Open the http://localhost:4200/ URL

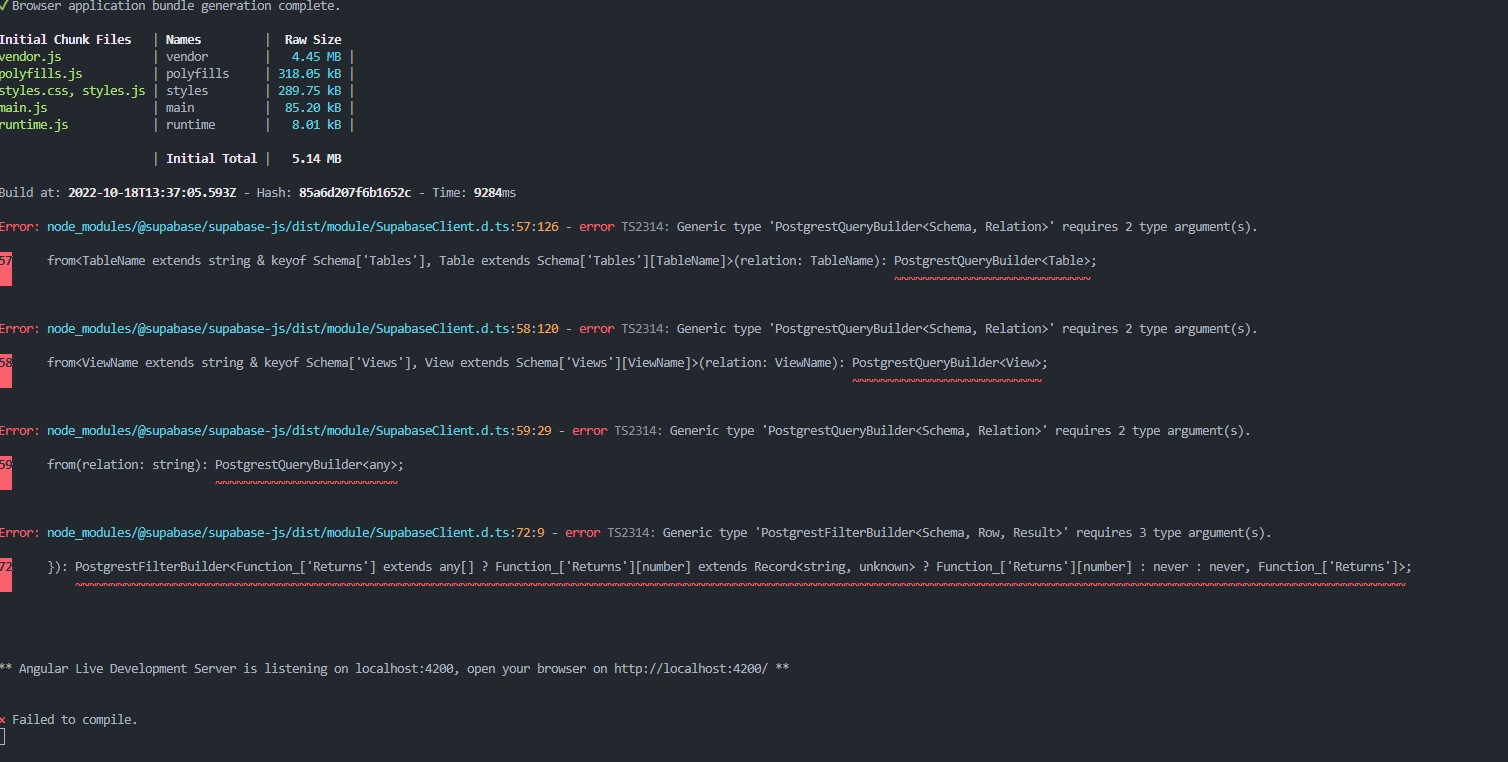(x=690, y=668)
